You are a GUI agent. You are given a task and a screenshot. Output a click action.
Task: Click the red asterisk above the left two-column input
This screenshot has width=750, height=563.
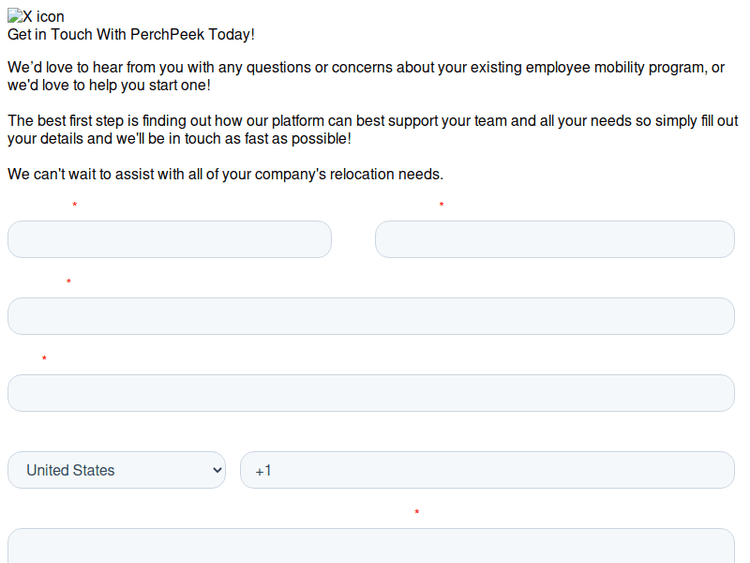(74, 206)
